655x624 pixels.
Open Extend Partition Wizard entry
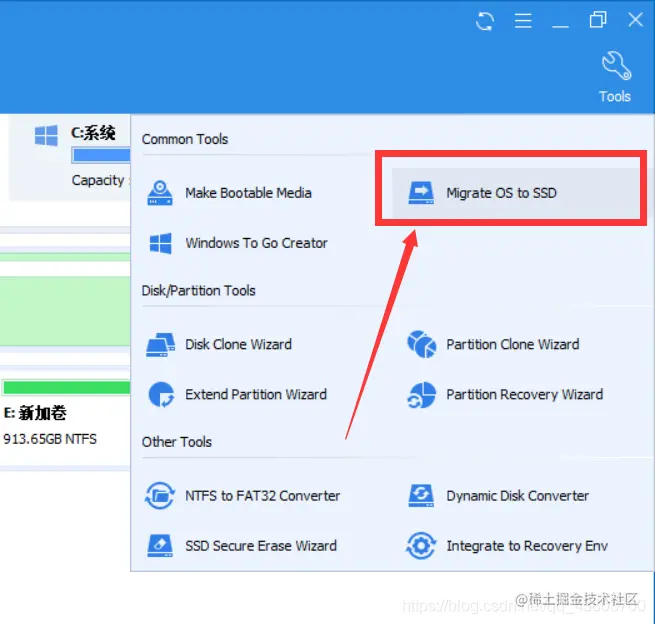(256, 395)
